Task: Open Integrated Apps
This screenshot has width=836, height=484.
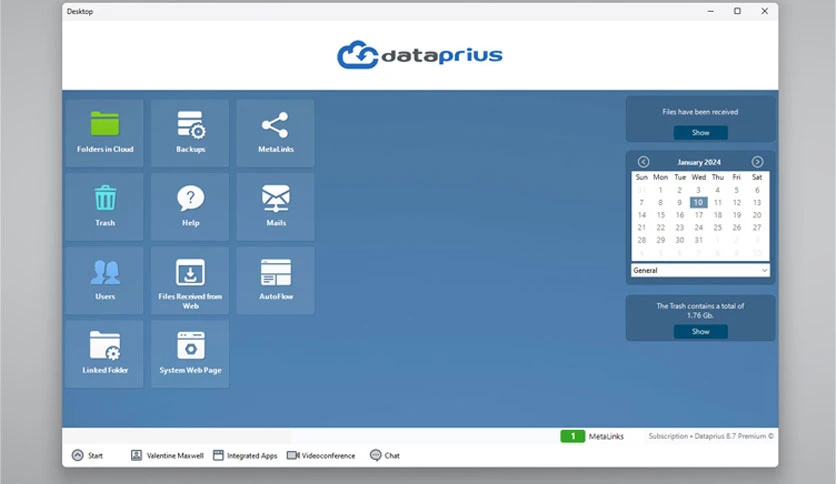Action: (x=245, y=455)
